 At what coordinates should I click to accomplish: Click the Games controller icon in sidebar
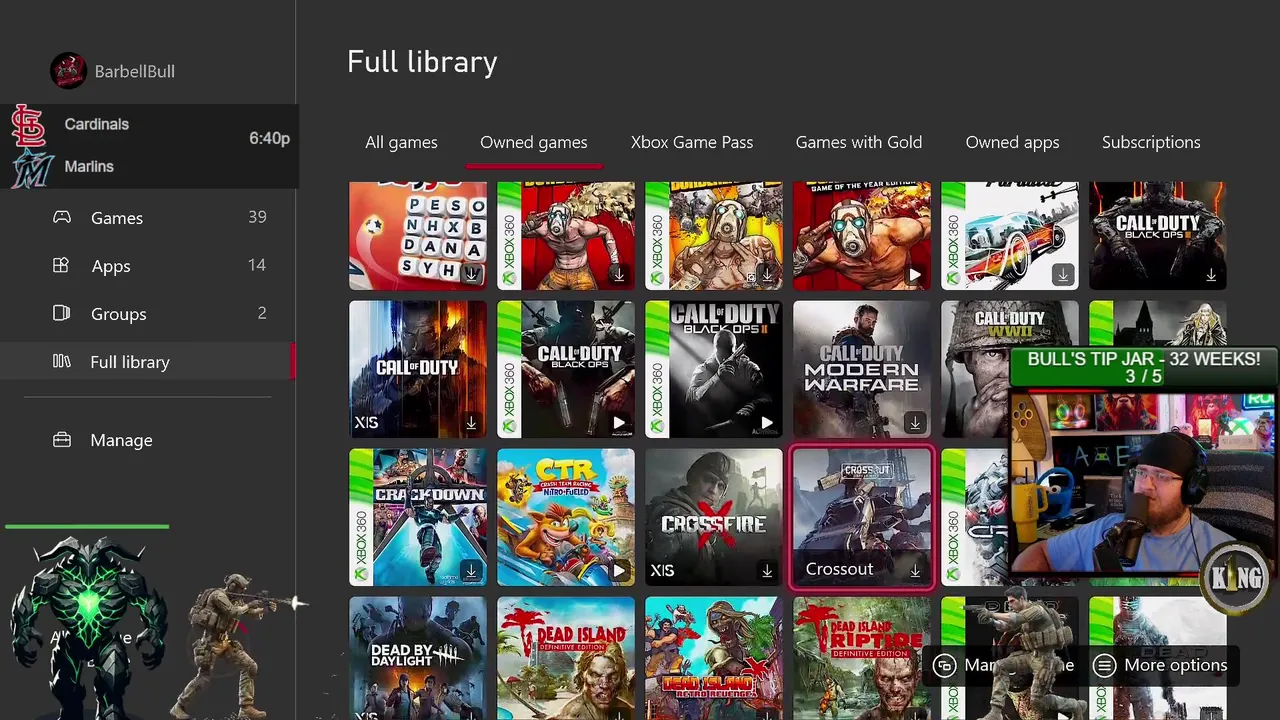(x=62, y=217)
